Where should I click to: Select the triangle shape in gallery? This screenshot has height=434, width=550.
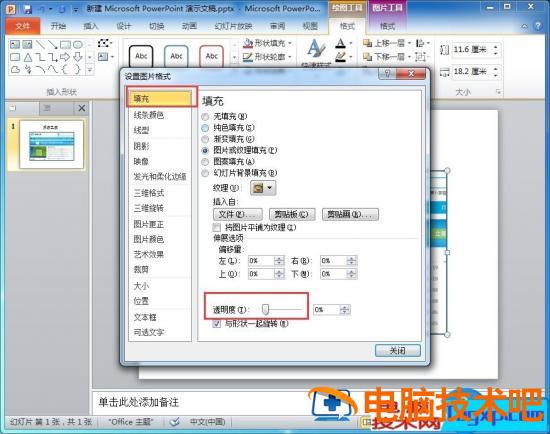click(x=28, y=57)
